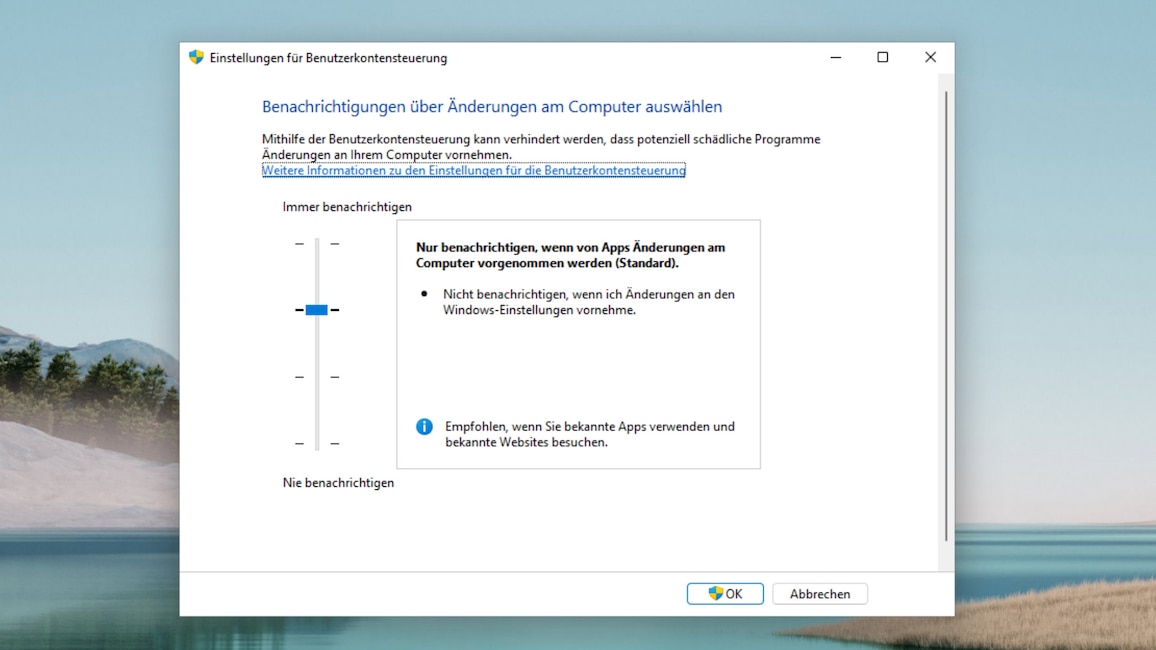Click the UAC shield icon in the title bar
1156x650 pixels.
196,58
